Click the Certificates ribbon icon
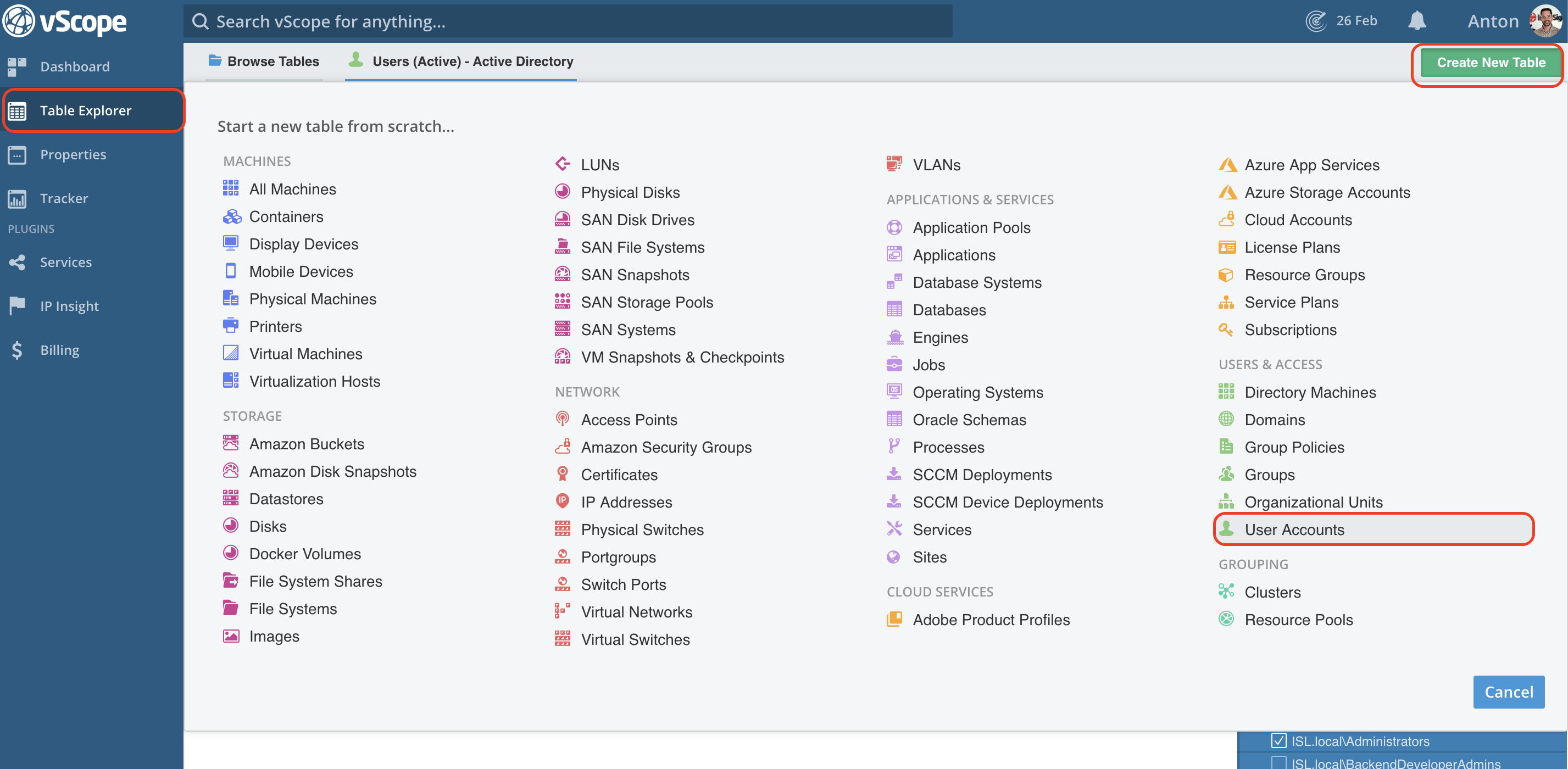This screenshot has width=1568, height=769. point(563,474)
